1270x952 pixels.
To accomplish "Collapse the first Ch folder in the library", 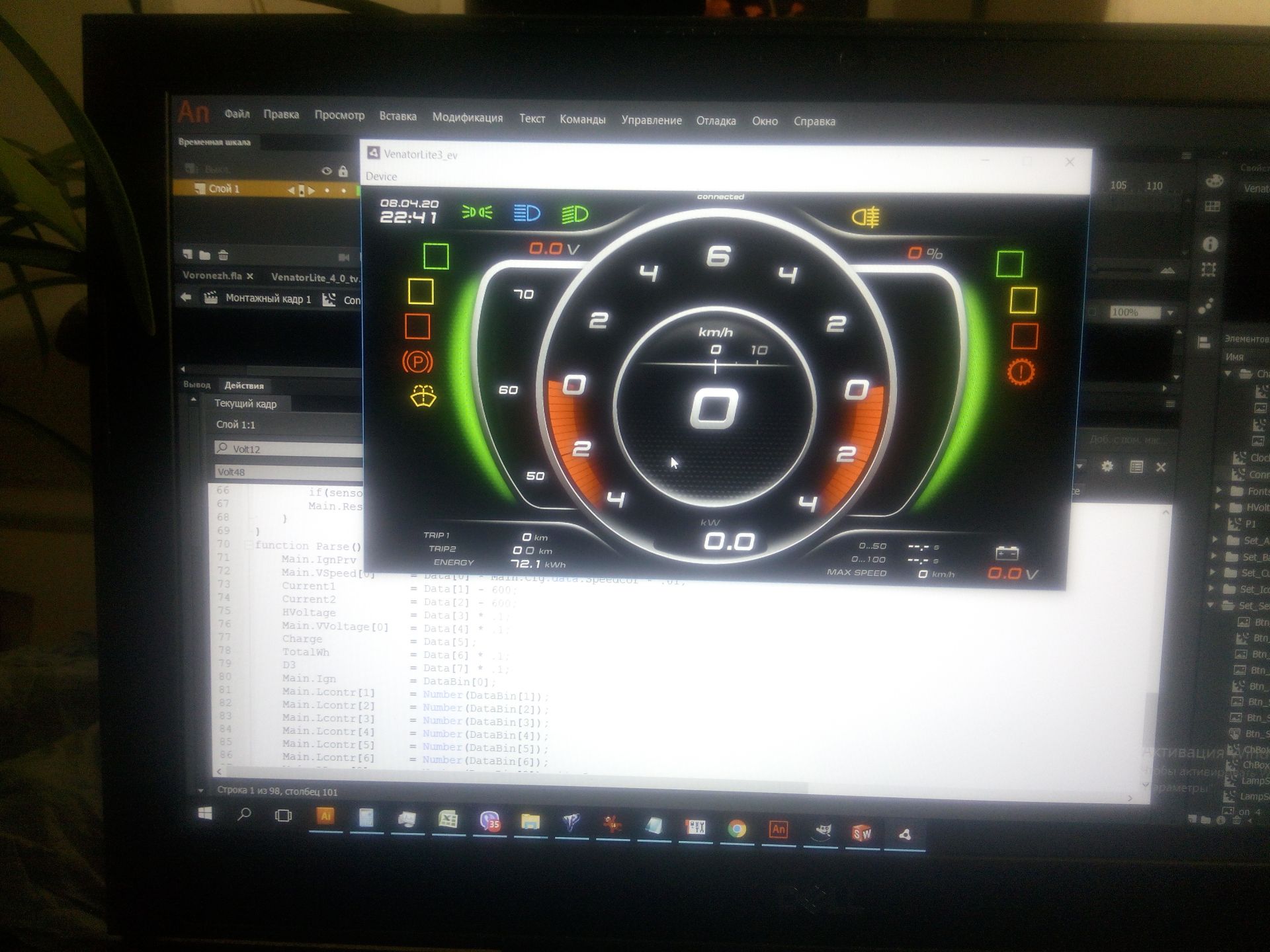I will [x=1228, y=374].
